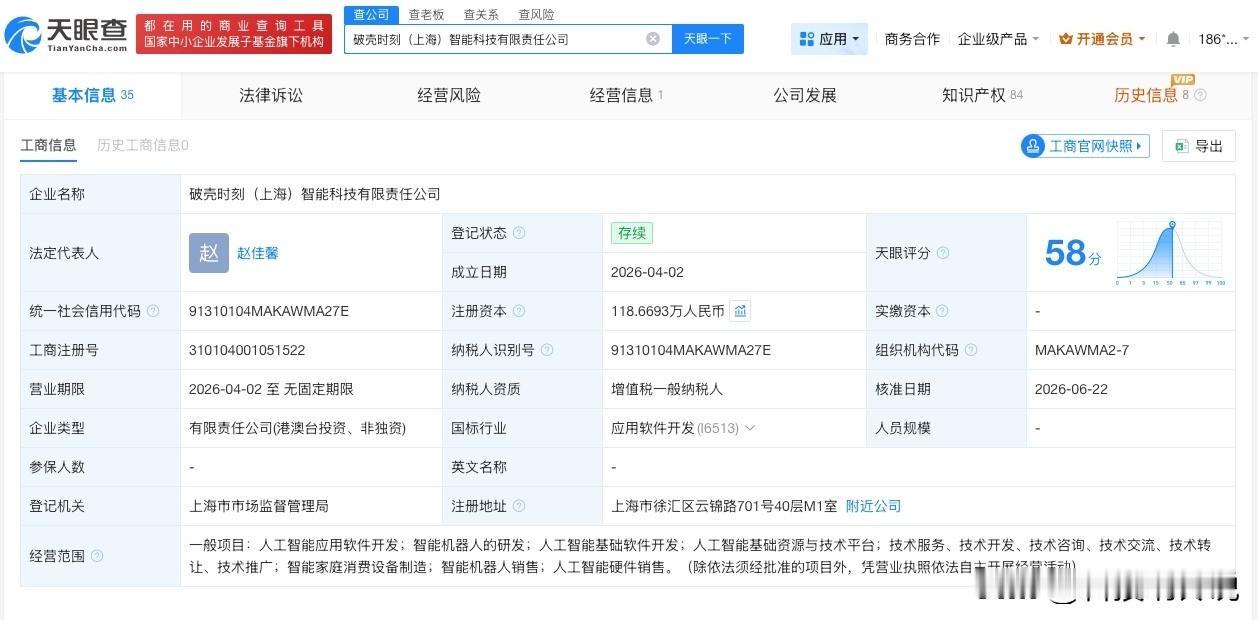Open legal representative 赵佳馨 link

click(x=258, y=253)
